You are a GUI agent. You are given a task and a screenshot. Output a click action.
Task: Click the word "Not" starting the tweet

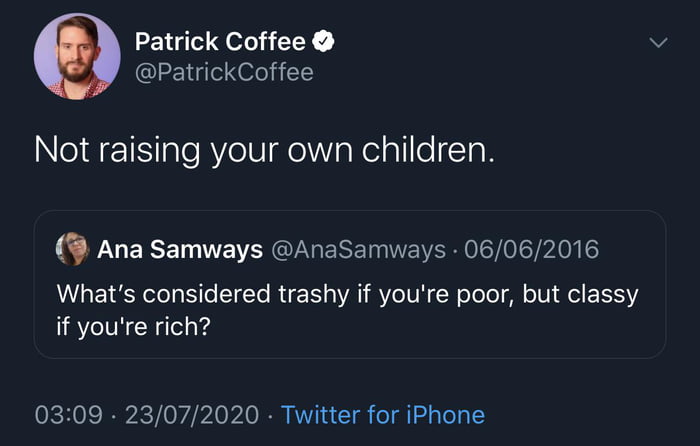click(59, 149)
